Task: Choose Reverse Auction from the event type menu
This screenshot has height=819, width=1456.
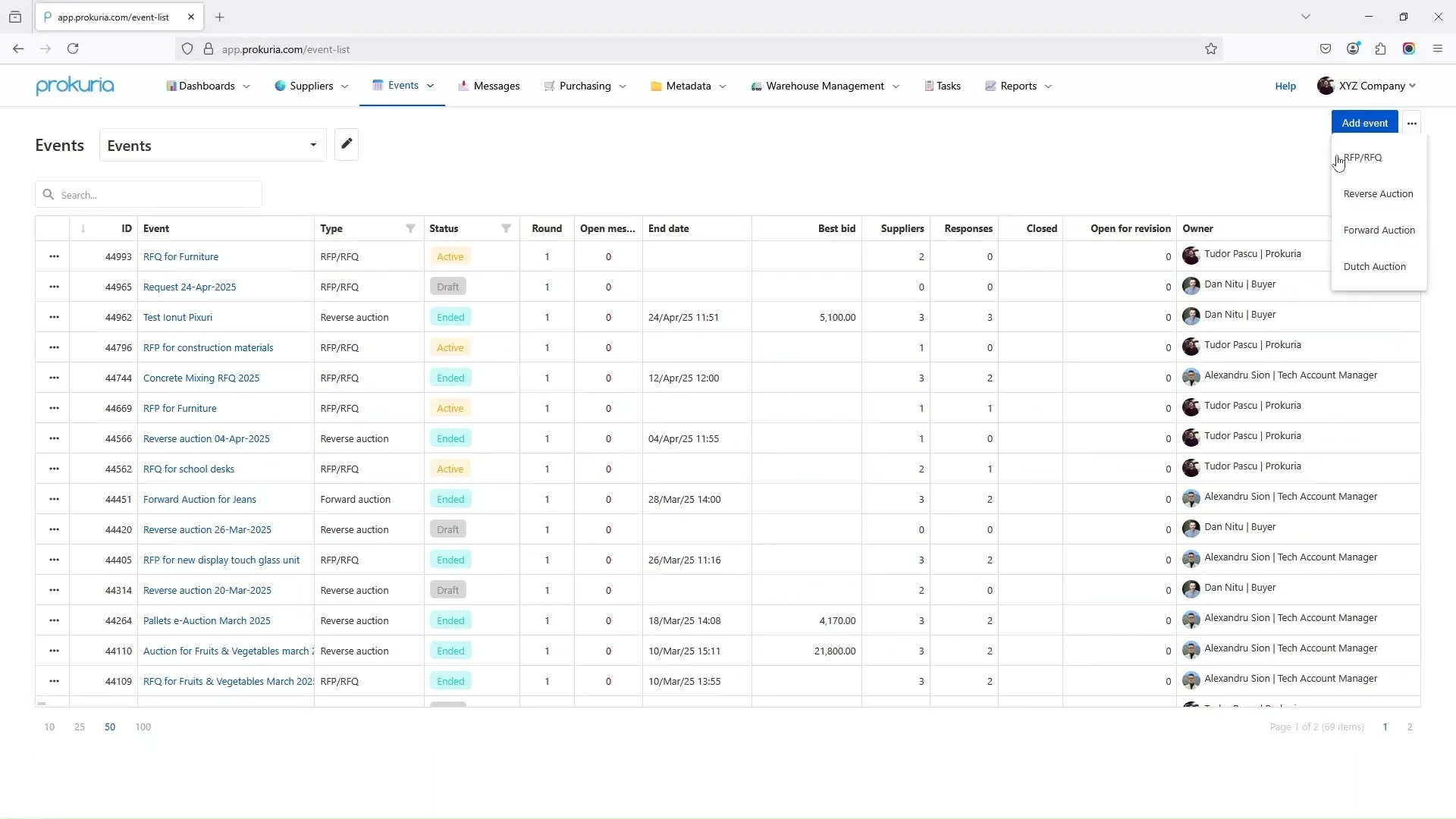Action: pos(1379,193)
